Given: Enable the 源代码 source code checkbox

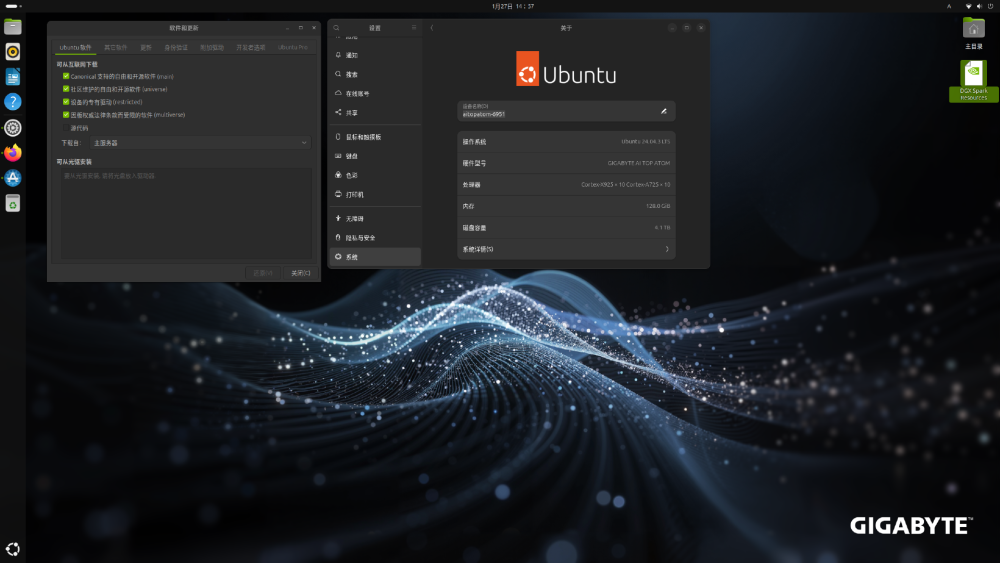Looking at the screenshot, I should tap(66, 128).
